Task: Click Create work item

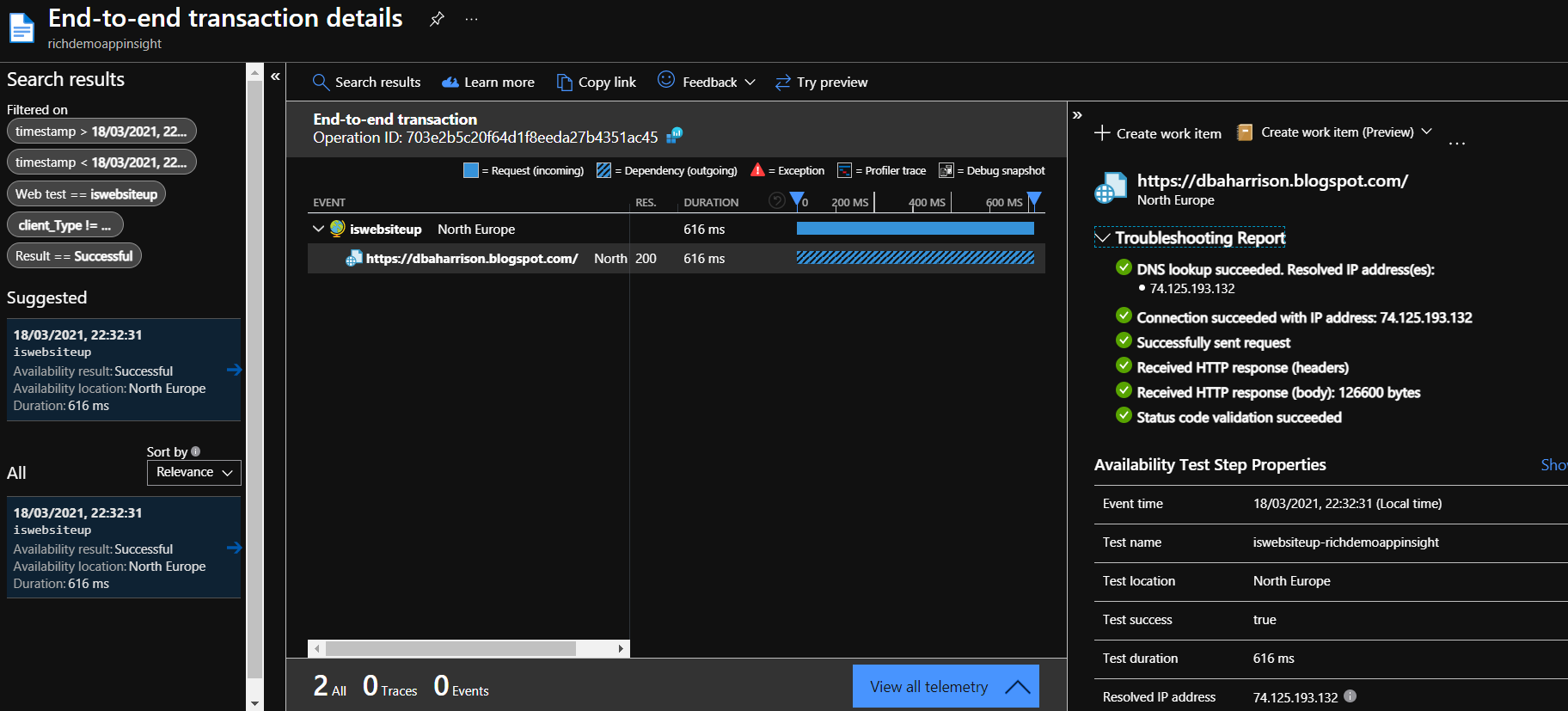Action: click(1157, 133)
